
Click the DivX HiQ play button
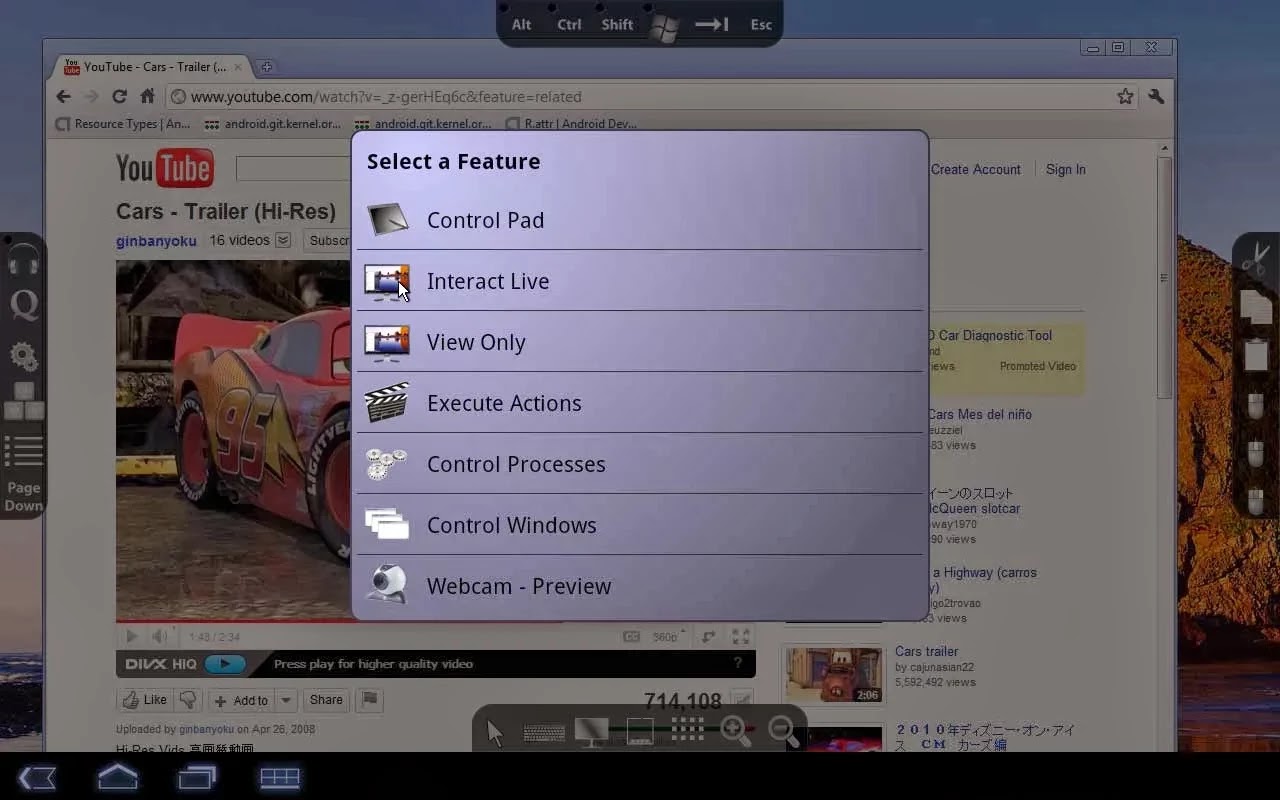pyautogui.click(x=225, y=664)
